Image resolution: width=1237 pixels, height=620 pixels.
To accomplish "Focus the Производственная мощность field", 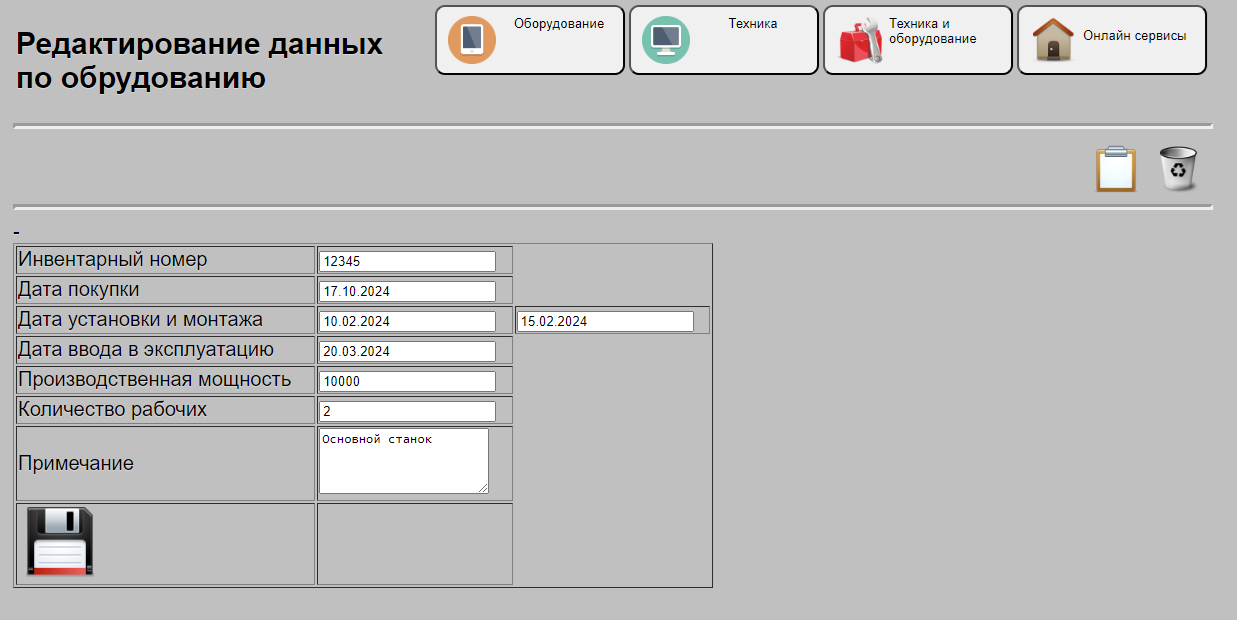I will [x=407, y=381].
